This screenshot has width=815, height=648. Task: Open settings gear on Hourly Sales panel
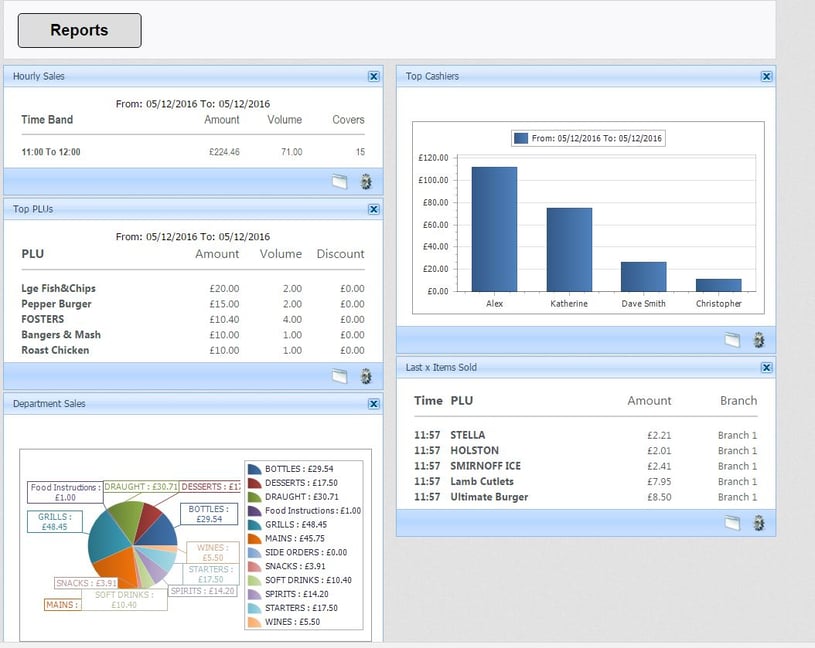(x=366, y=182)
